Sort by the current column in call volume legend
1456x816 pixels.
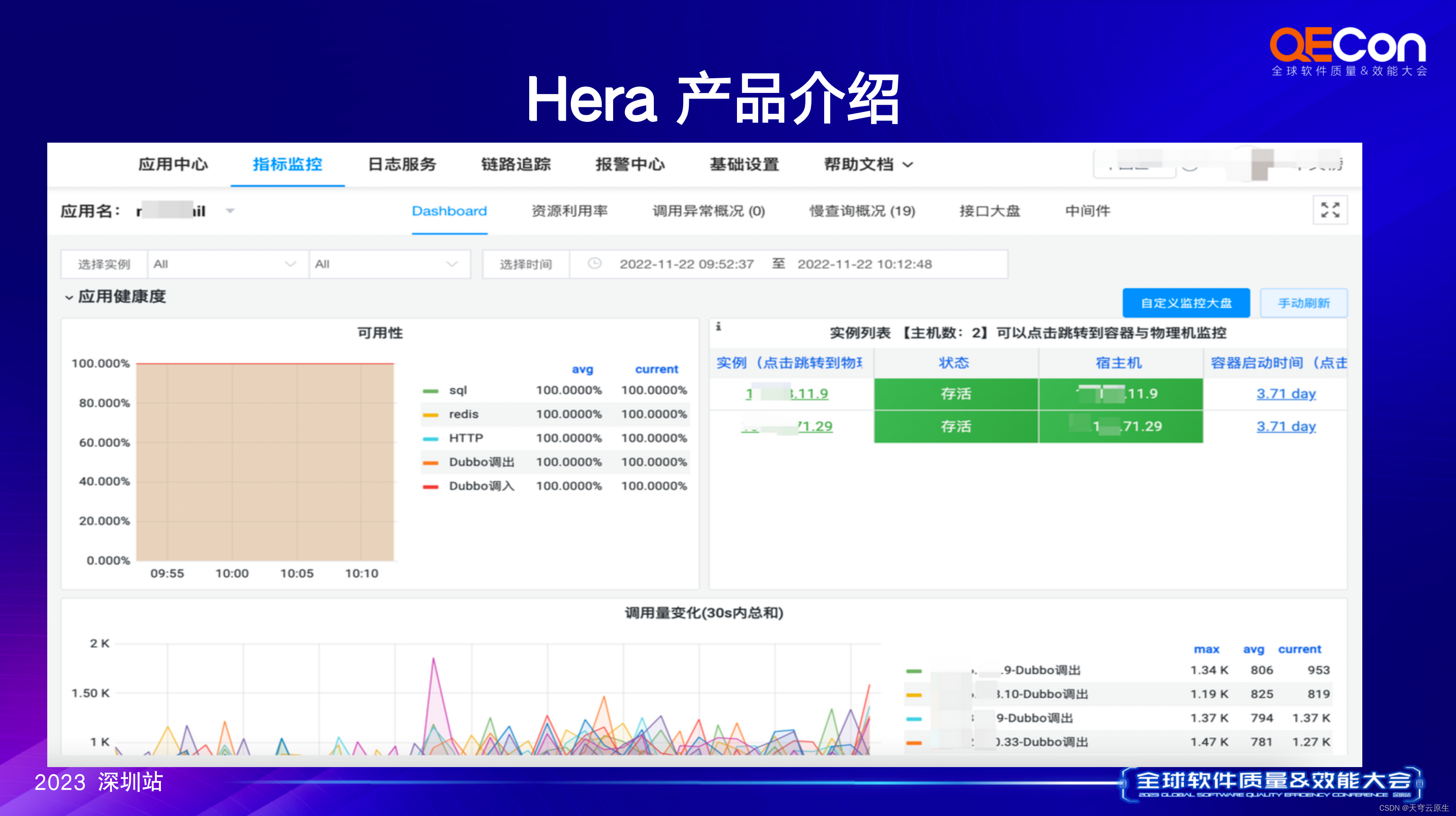[1300, 649]
